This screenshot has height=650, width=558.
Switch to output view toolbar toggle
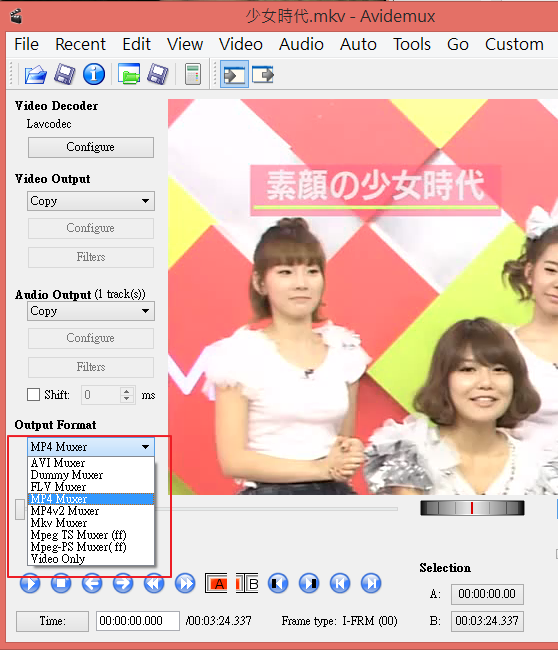click(x=263, y=75)
